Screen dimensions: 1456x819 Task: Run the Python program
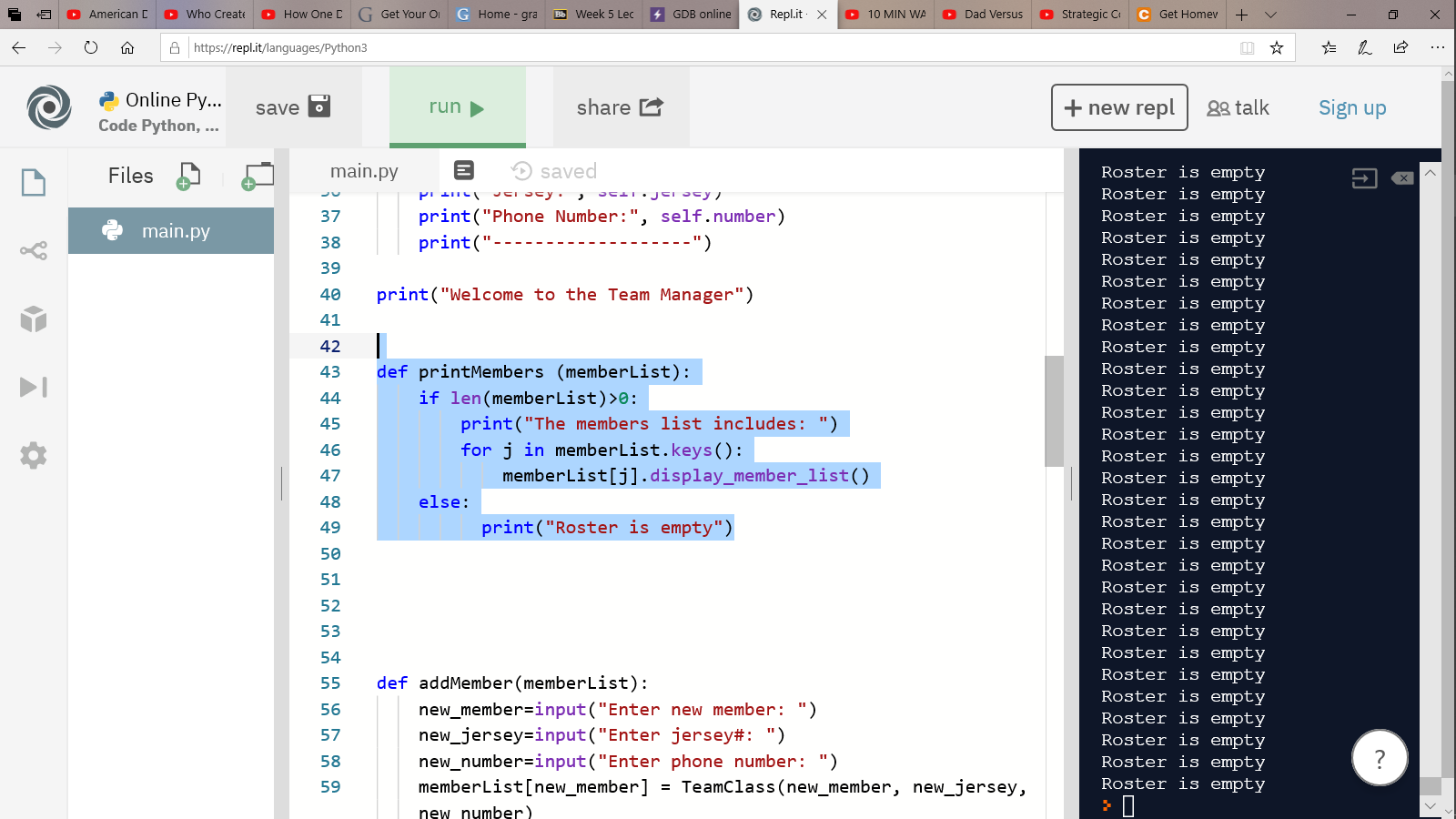pos(457,106)
